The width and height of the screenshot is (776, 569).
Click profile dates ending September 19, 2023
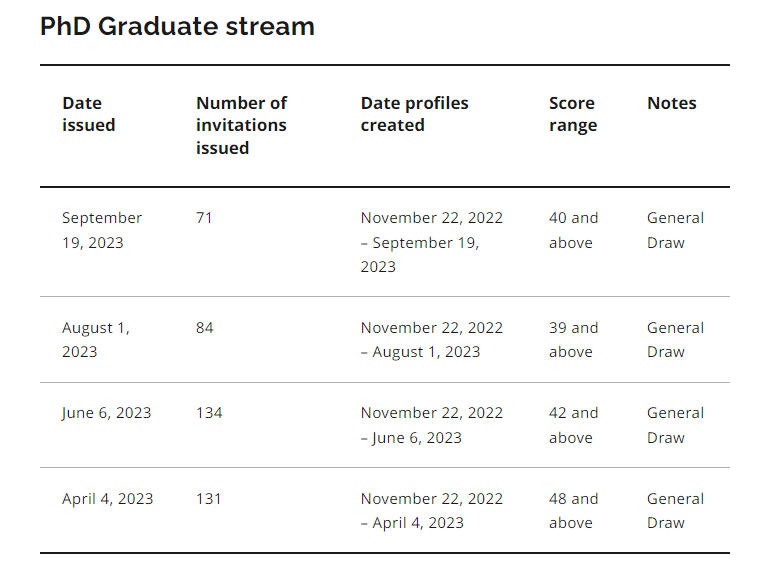(432, 242)
